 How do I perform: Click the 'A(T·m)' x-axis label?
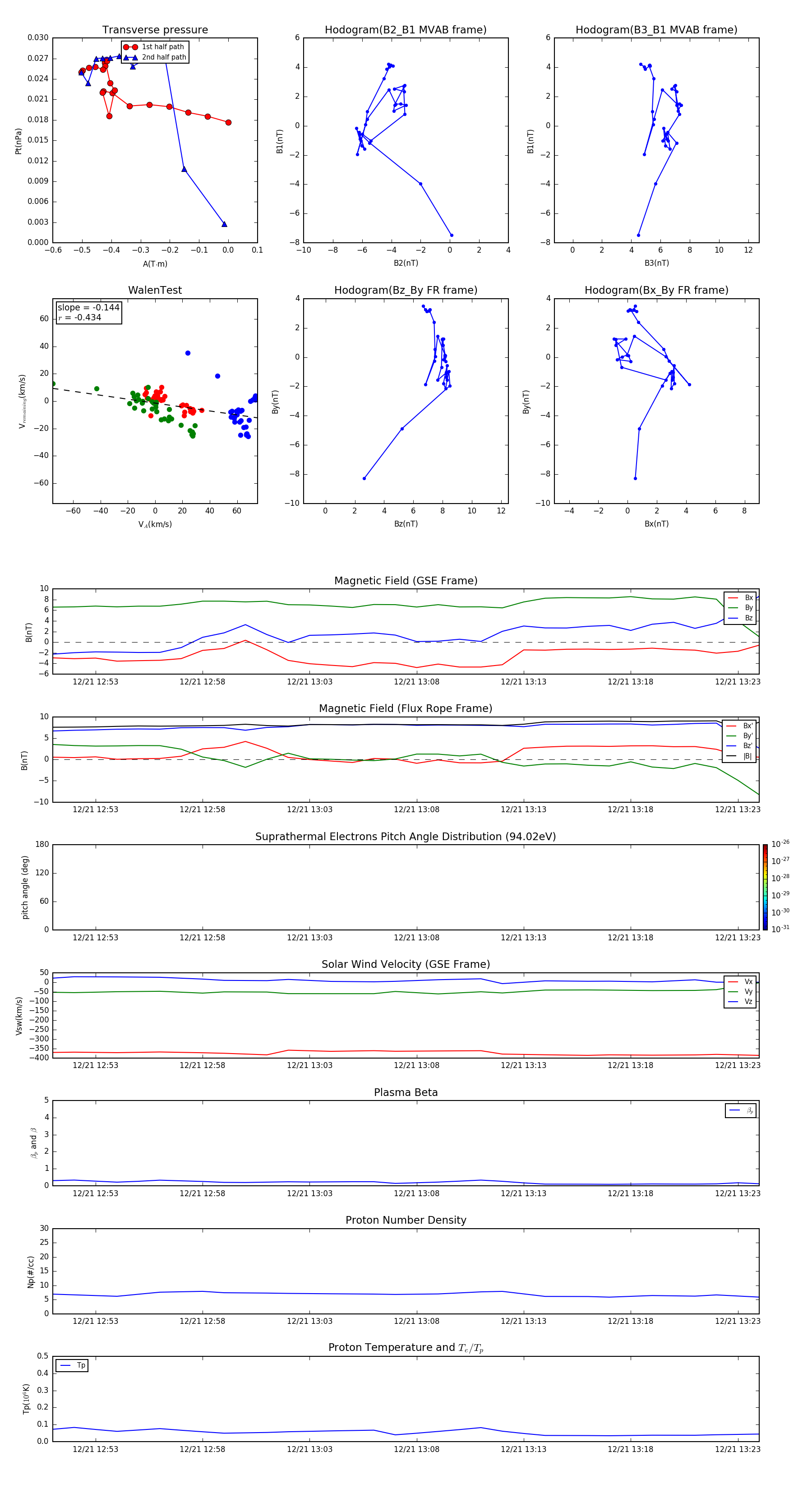click(155, 264)
